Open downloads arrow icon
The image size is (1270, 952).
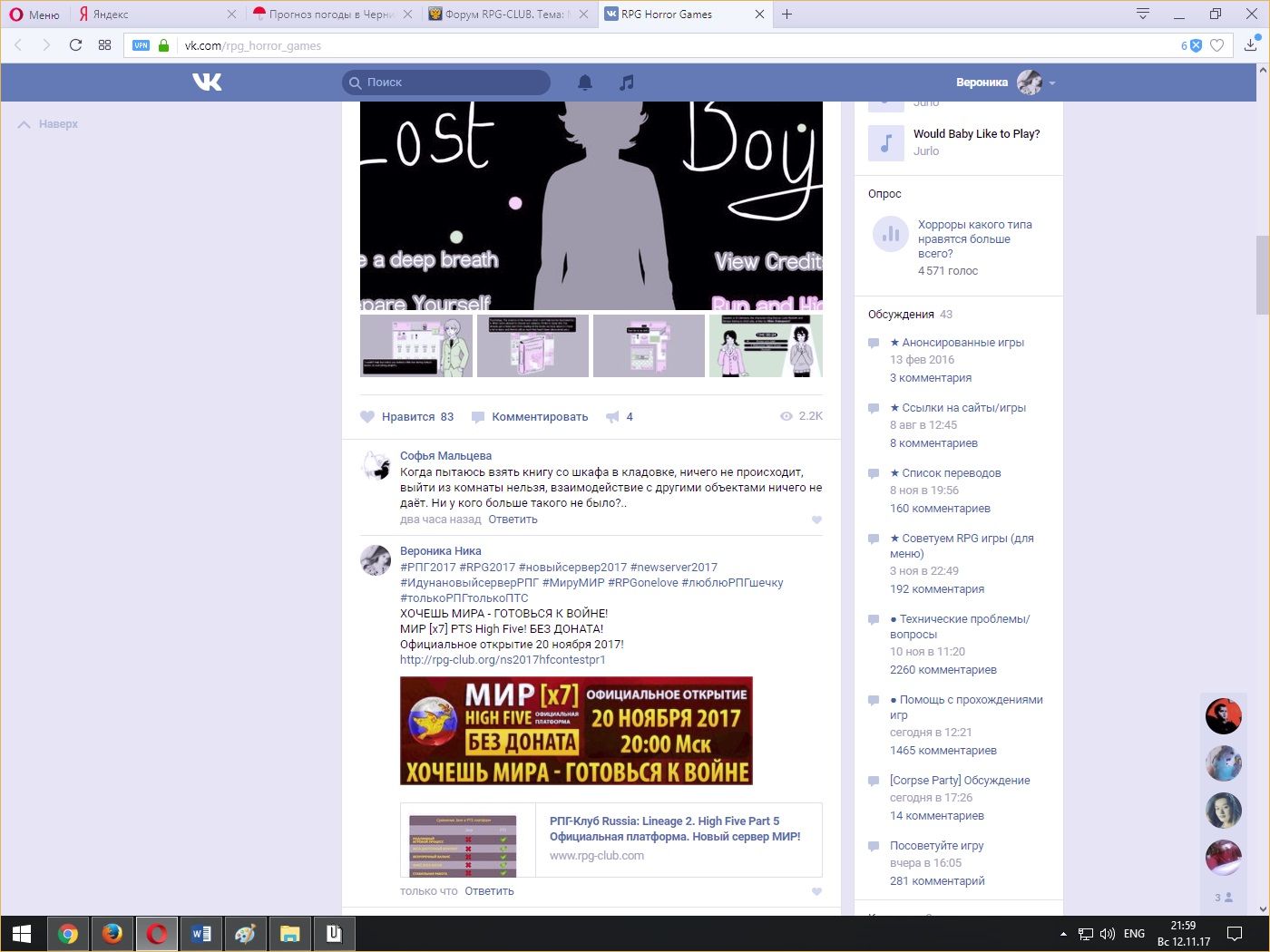(1250, 44)
